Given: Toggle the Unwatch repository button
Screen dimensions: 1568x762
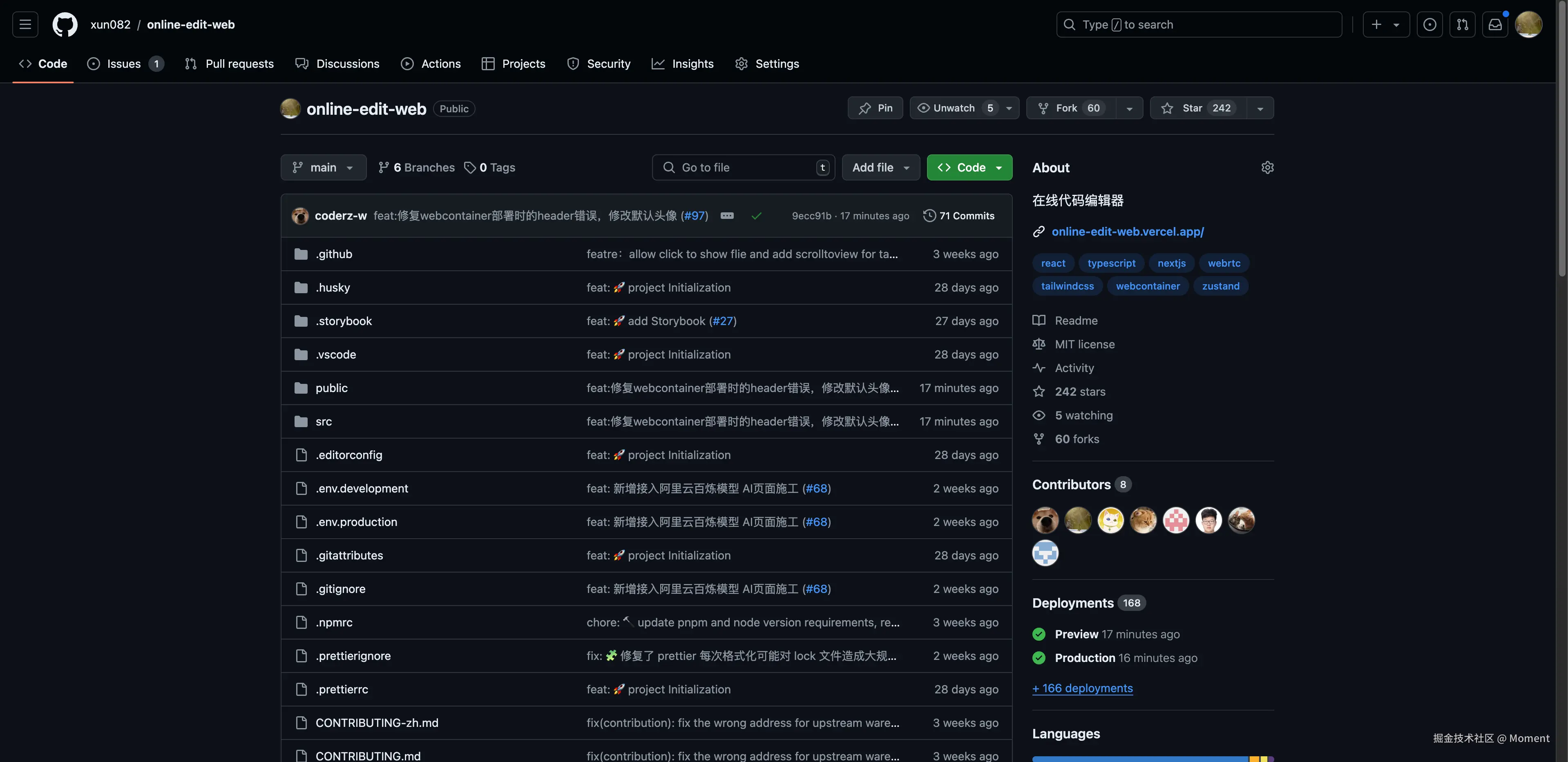Looking at the screenshot, I should point(954,108).
